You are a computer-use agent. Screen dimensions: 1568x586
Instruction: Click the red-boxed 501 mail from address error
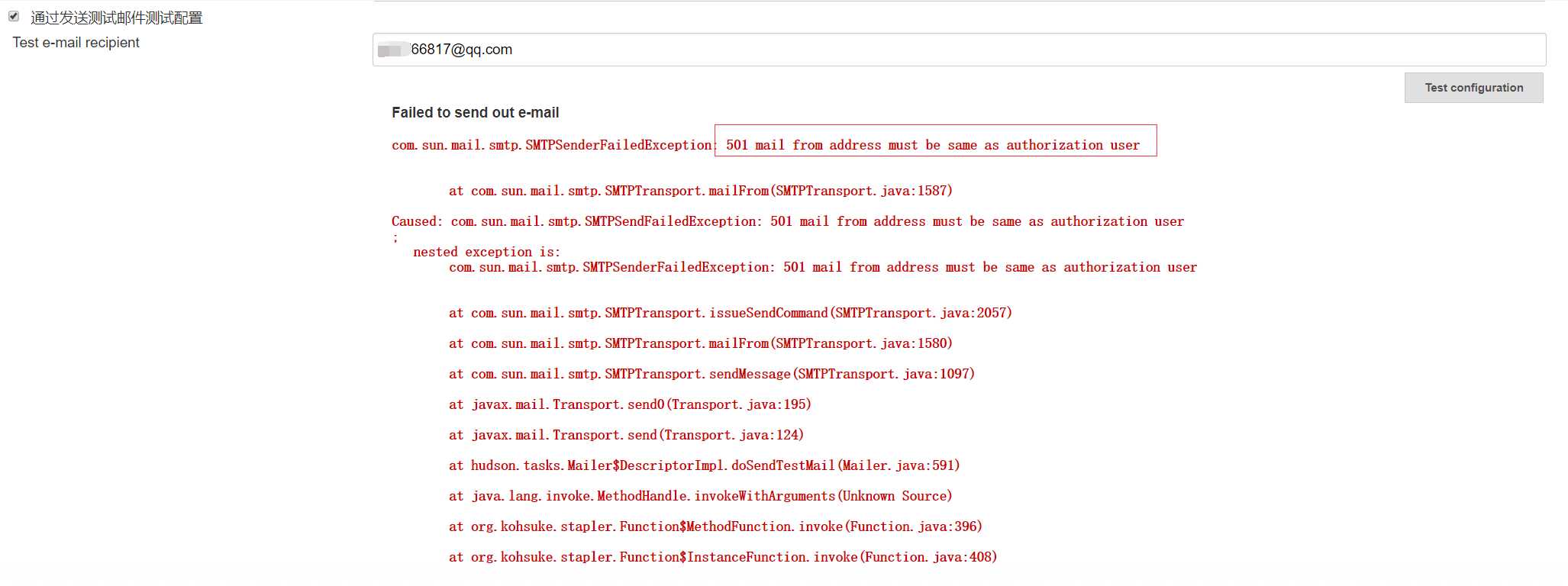933,145
